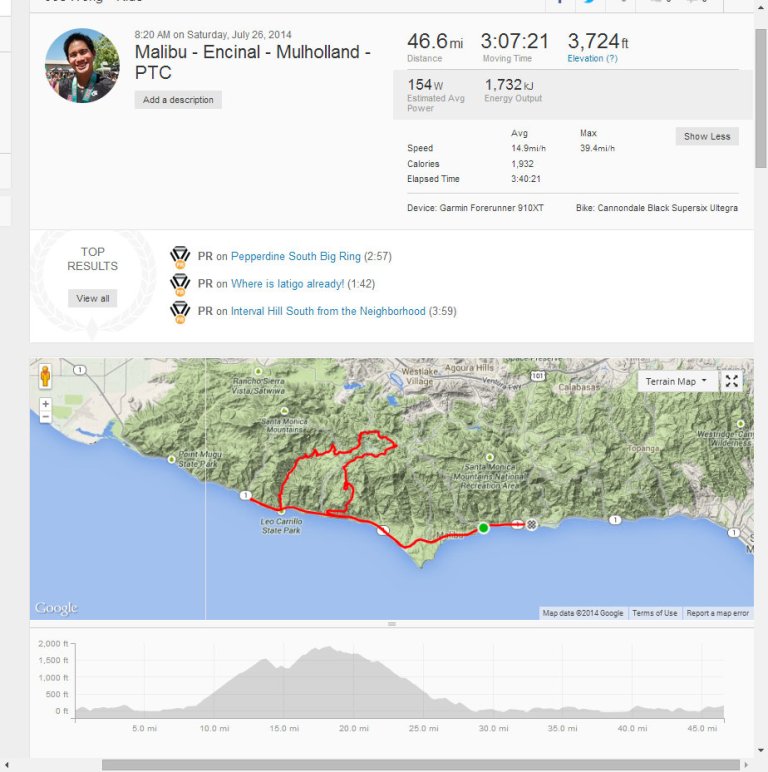Click the checkered finish marker on map

pos(533,524)
